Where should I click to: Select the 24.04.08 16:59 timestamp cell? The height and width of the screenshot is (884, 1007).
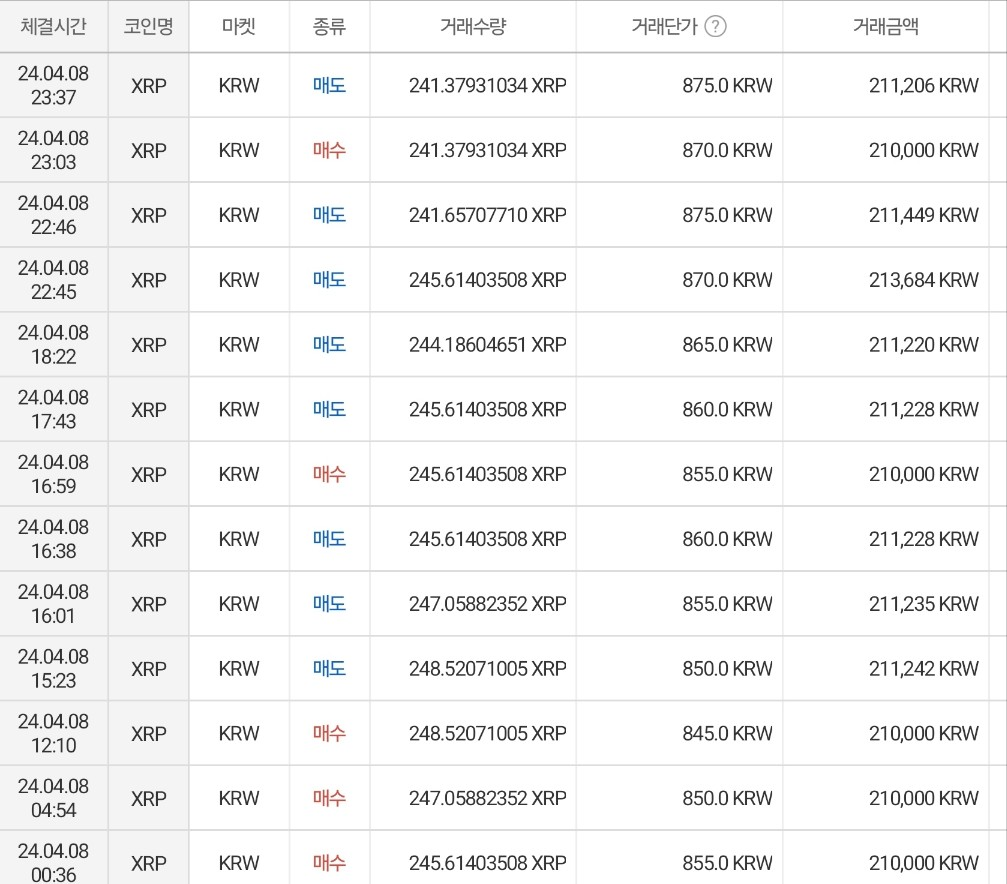point(53,474)
